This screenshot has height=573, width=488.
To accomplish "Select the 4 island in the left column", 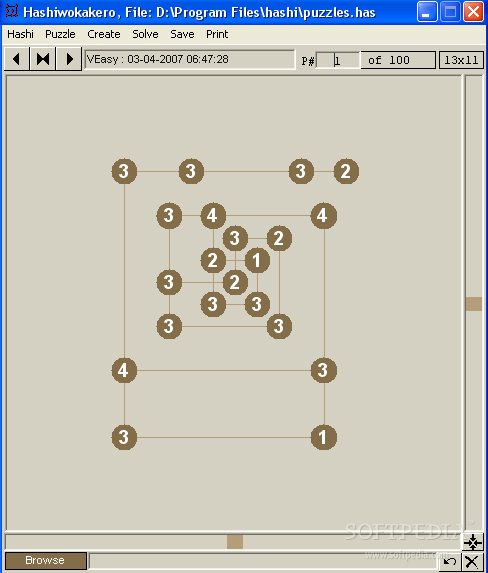I will (x=124, y=370).
